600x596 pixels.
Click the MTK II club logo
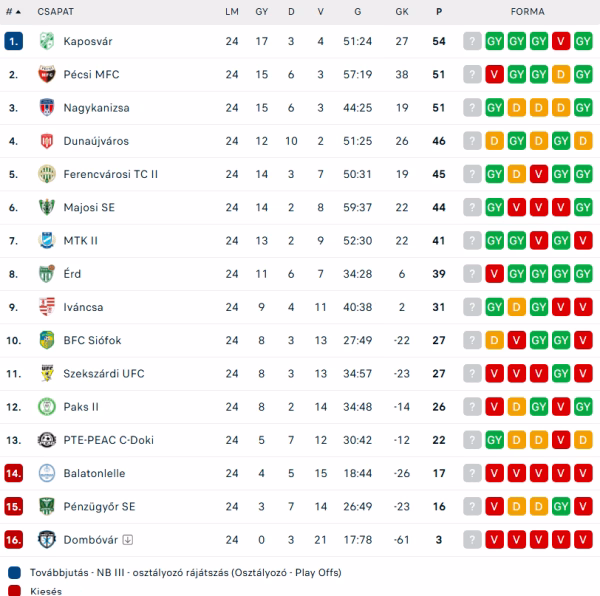pos(46,240)
